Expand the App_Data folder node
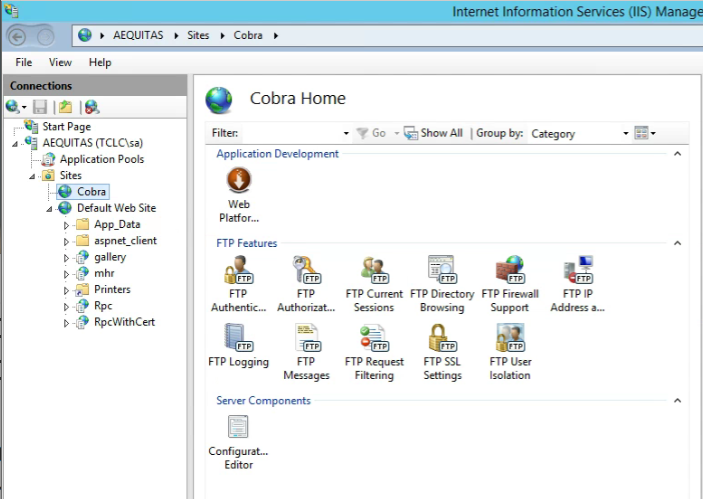This screenshot has height=499, width=703. click(x=66, y=225)
